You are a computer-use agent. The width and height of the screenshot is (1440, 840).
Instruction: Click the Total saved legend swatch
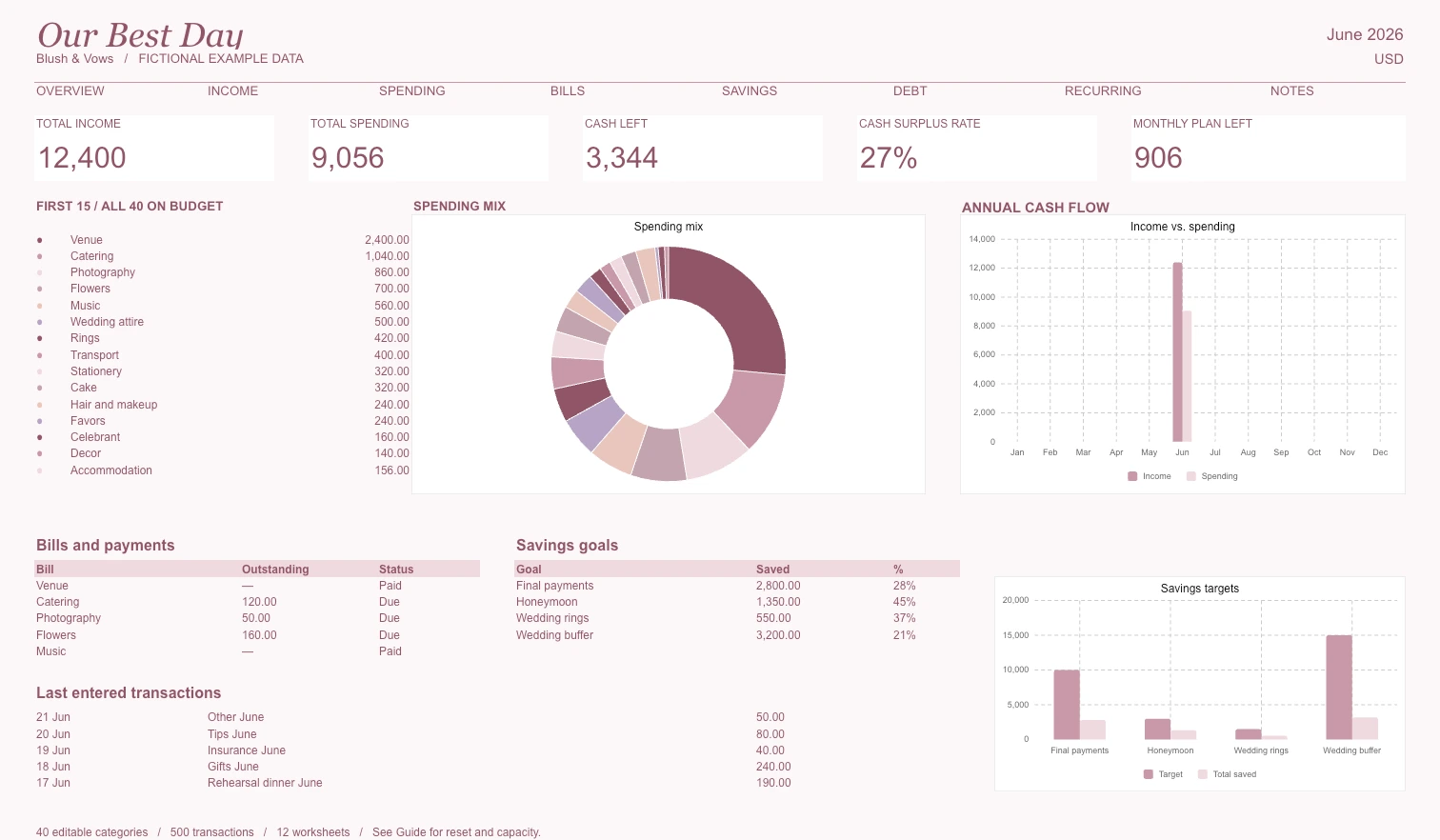point(1203,774)
